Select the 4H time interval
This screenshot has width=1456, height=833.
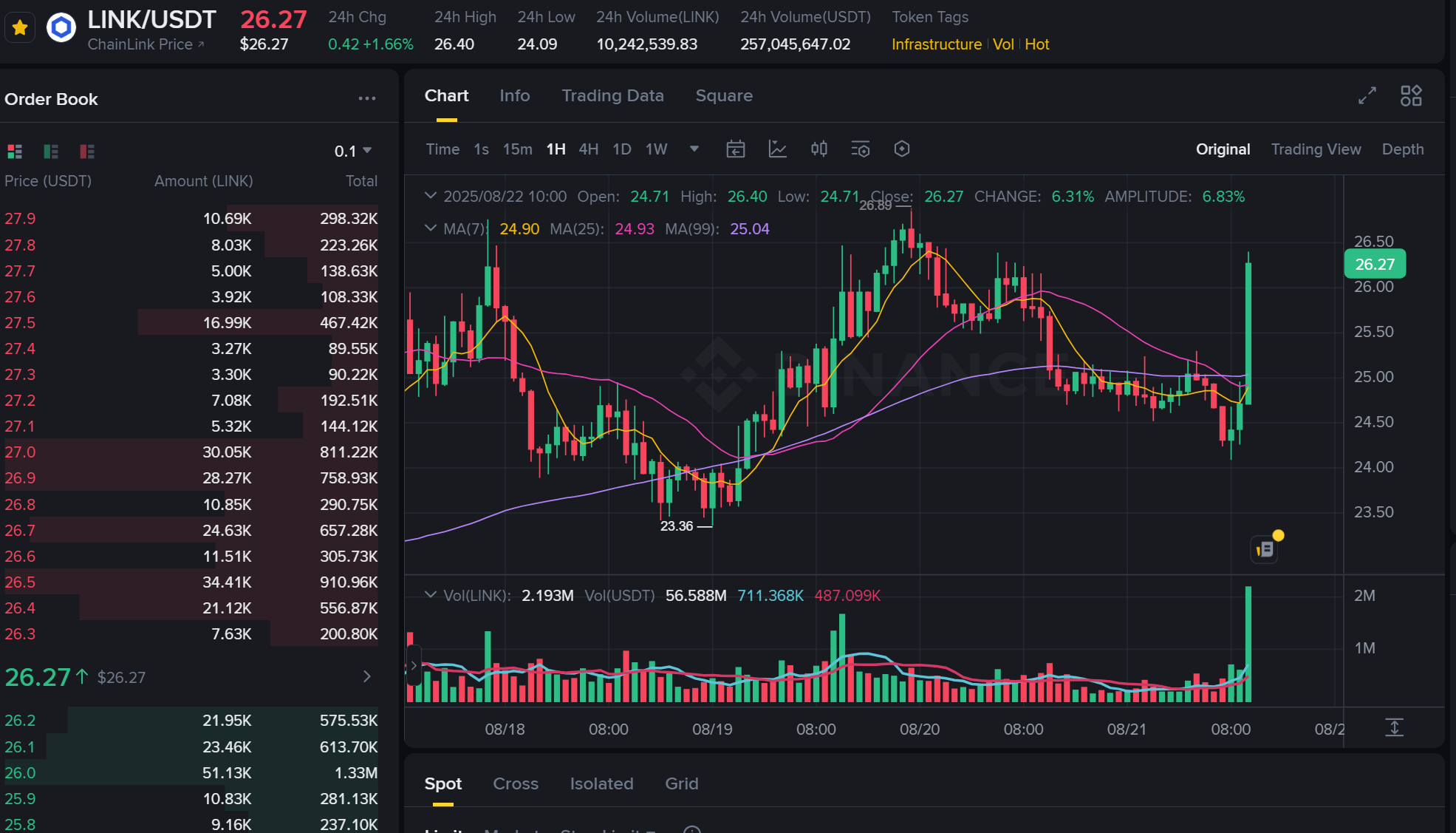pos(588,149)
